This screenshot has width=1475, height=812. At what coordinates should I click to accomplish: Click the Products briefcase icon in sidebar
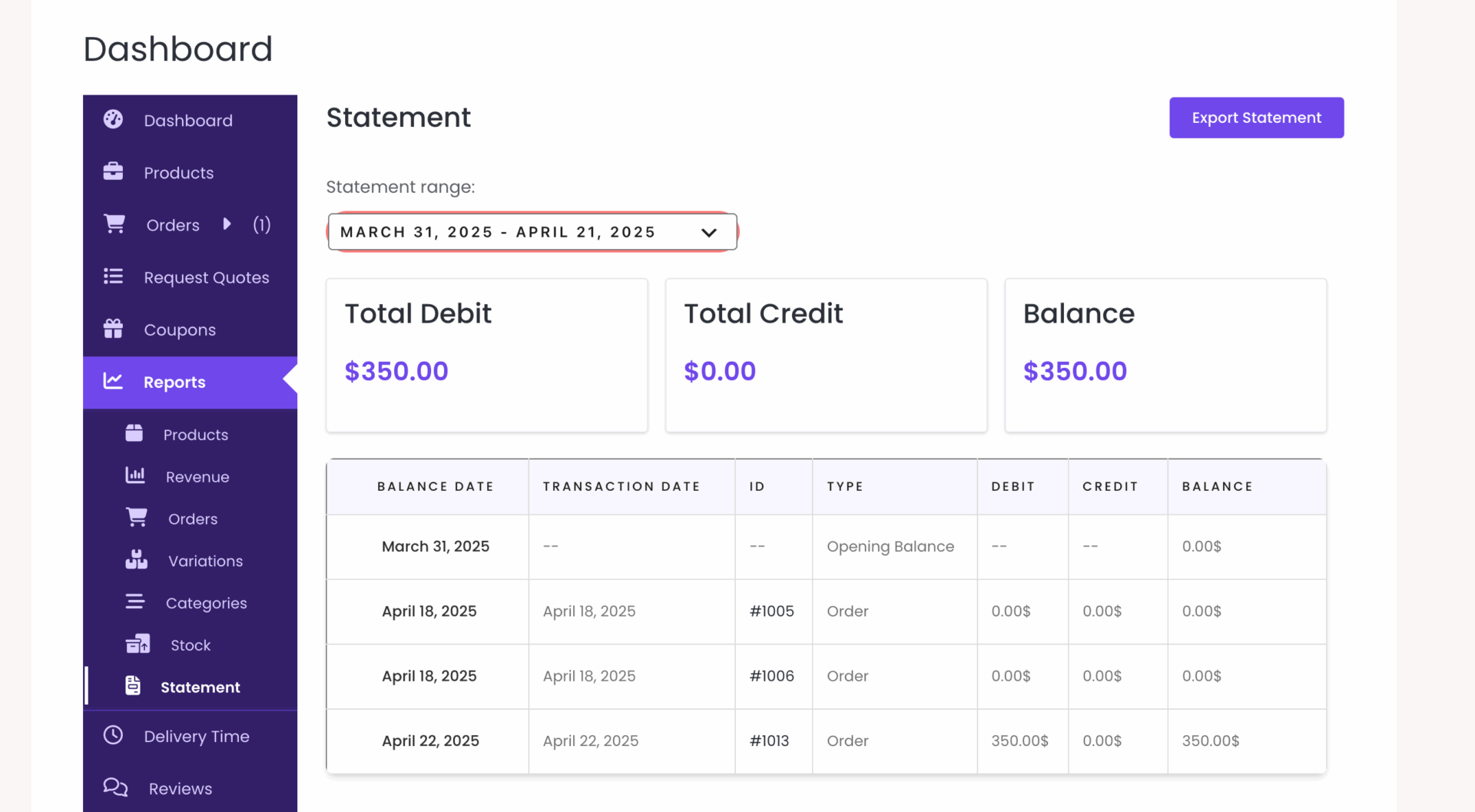point(113,171)
